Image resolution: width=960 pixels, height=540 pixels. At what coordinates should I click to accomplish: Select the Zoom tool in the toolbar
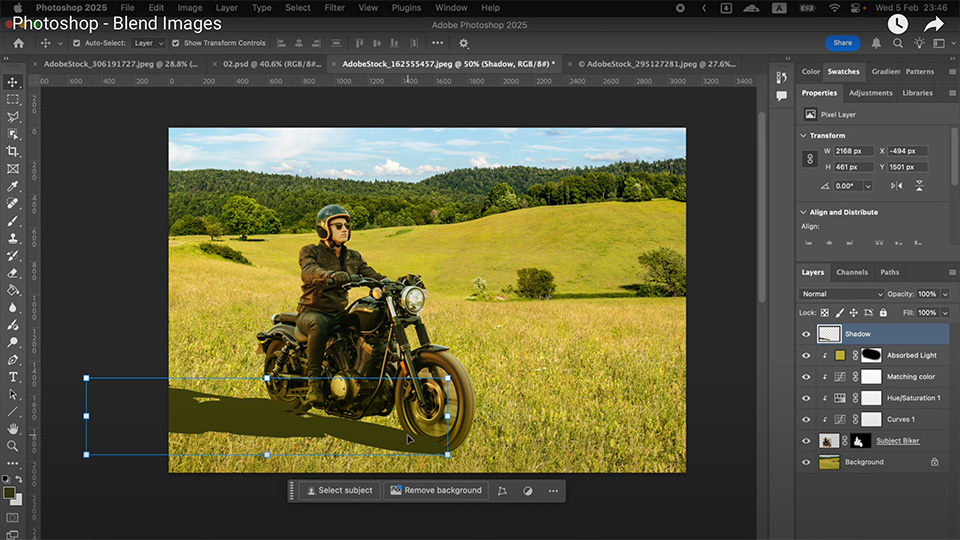13,446
